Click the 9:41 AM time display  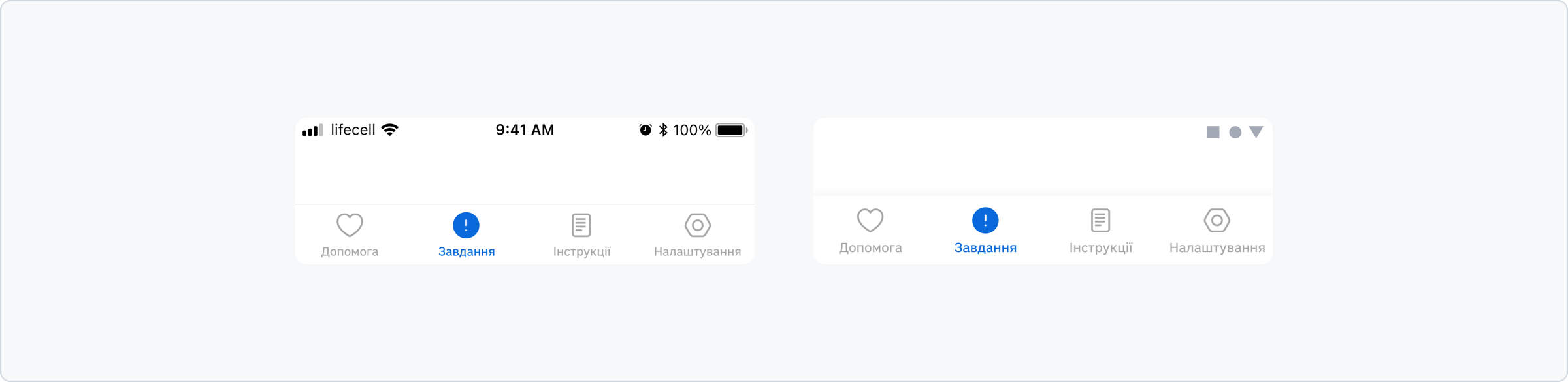pos(525,130)
